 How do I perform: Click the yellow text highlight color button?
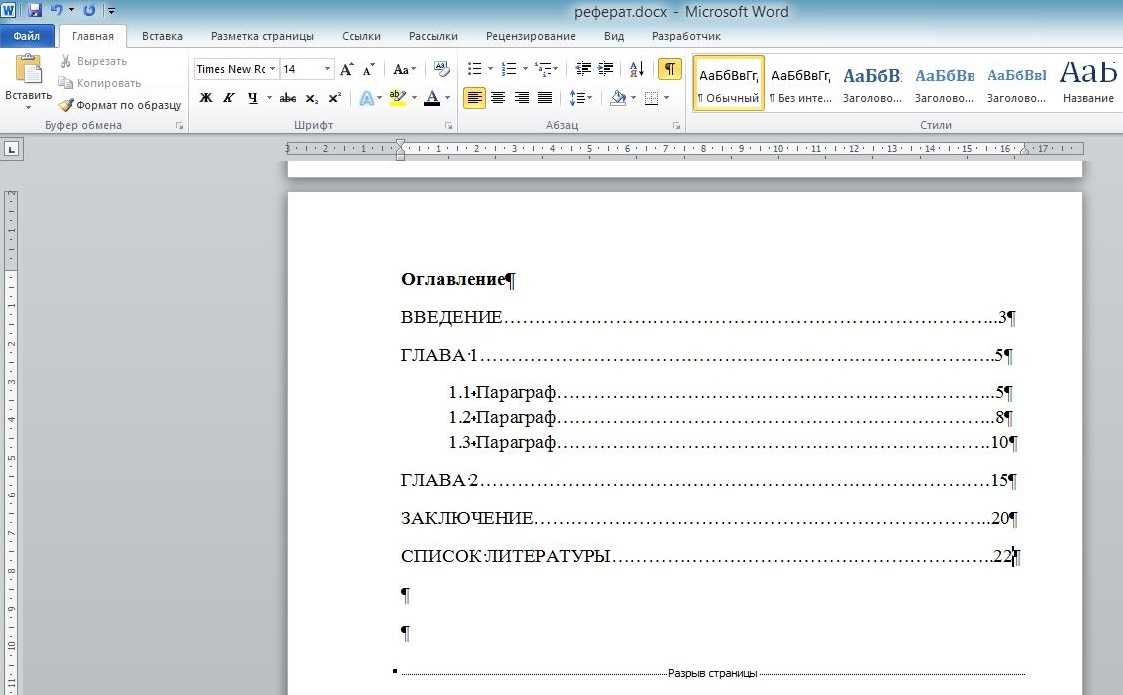(396, 98)
